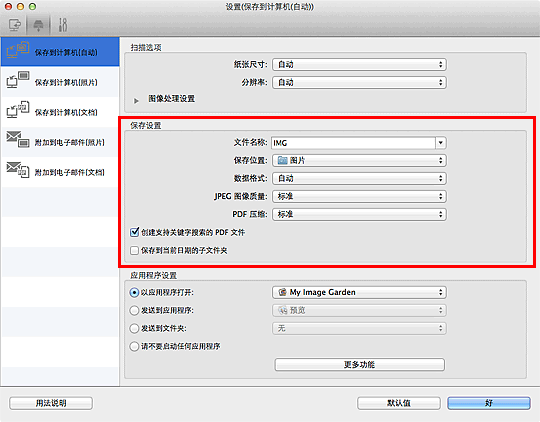Image resolution: width=540 pixels, height=422 pixels.
Task: Uncheck 创建支持关键字搜索的 PDF 文件
Action: (134, 232)
